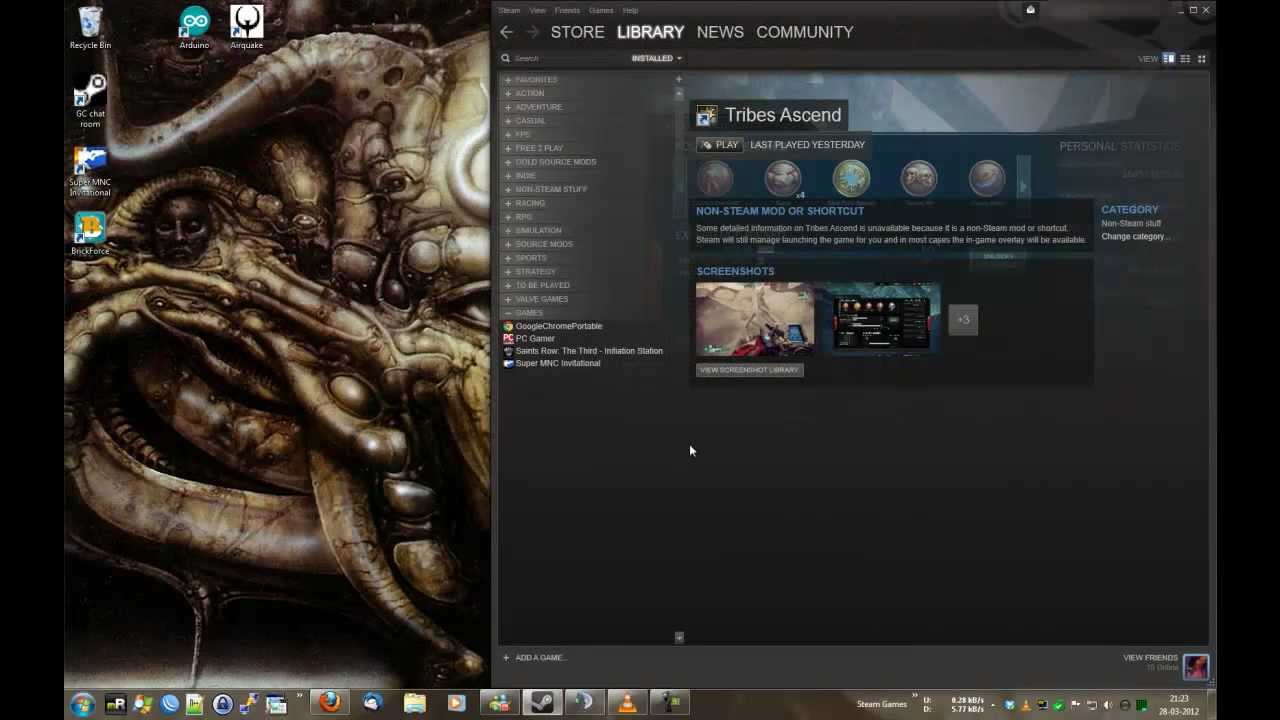
Task: Click the Tribes Ascend game icon in header
Action: click(x=706, y=116)
